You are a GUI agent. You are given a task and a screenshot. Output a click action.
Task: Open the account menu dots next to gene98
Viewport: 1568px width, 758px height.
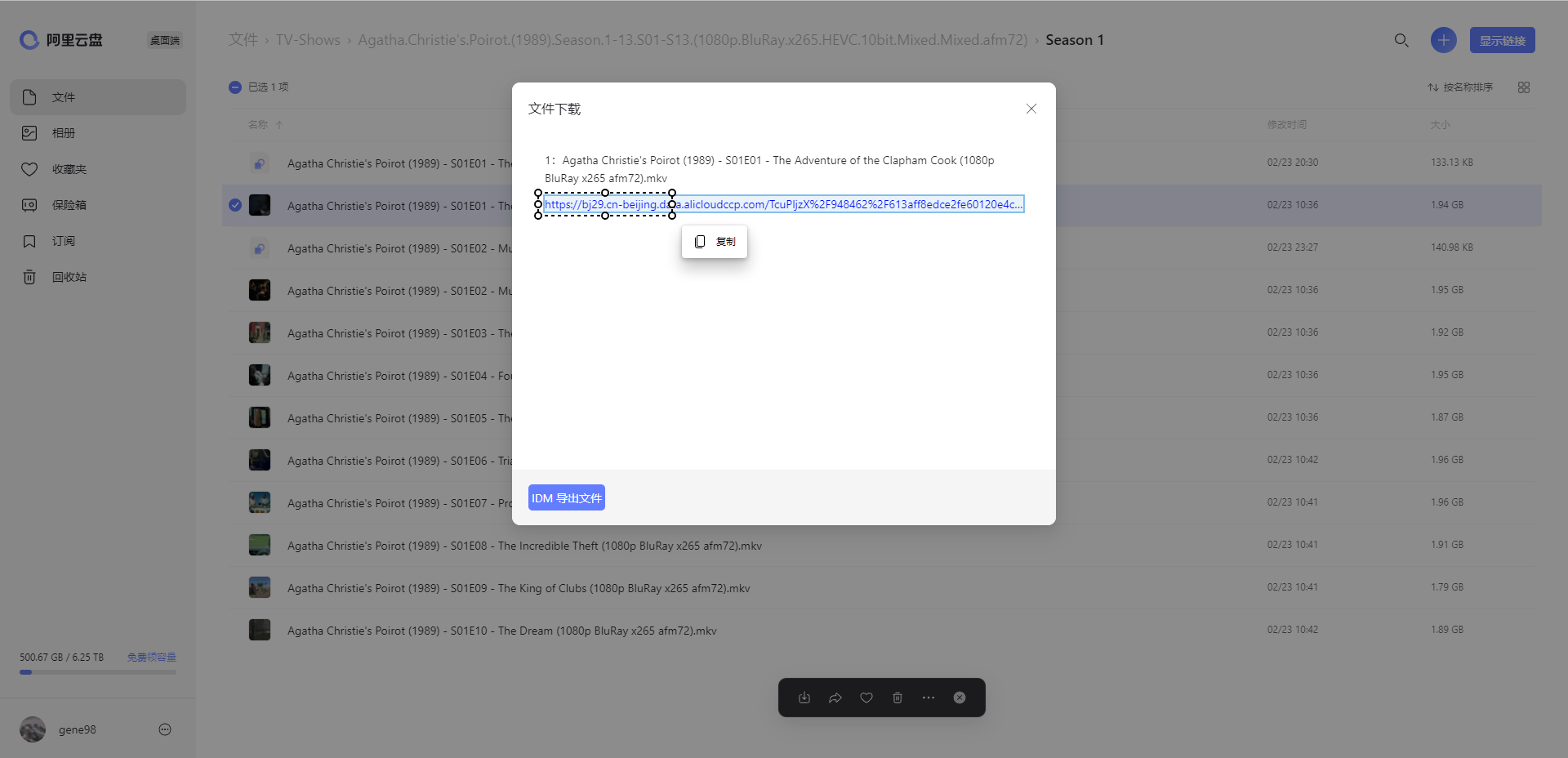pyautogui.click(x=165, y=729)
